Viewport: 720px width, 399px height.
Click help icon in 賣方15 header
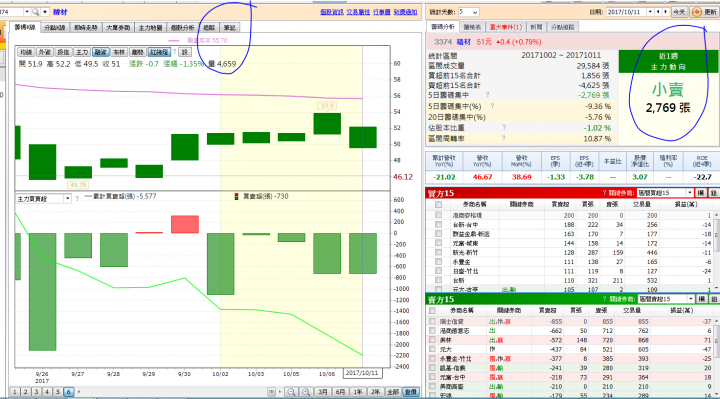604,299
